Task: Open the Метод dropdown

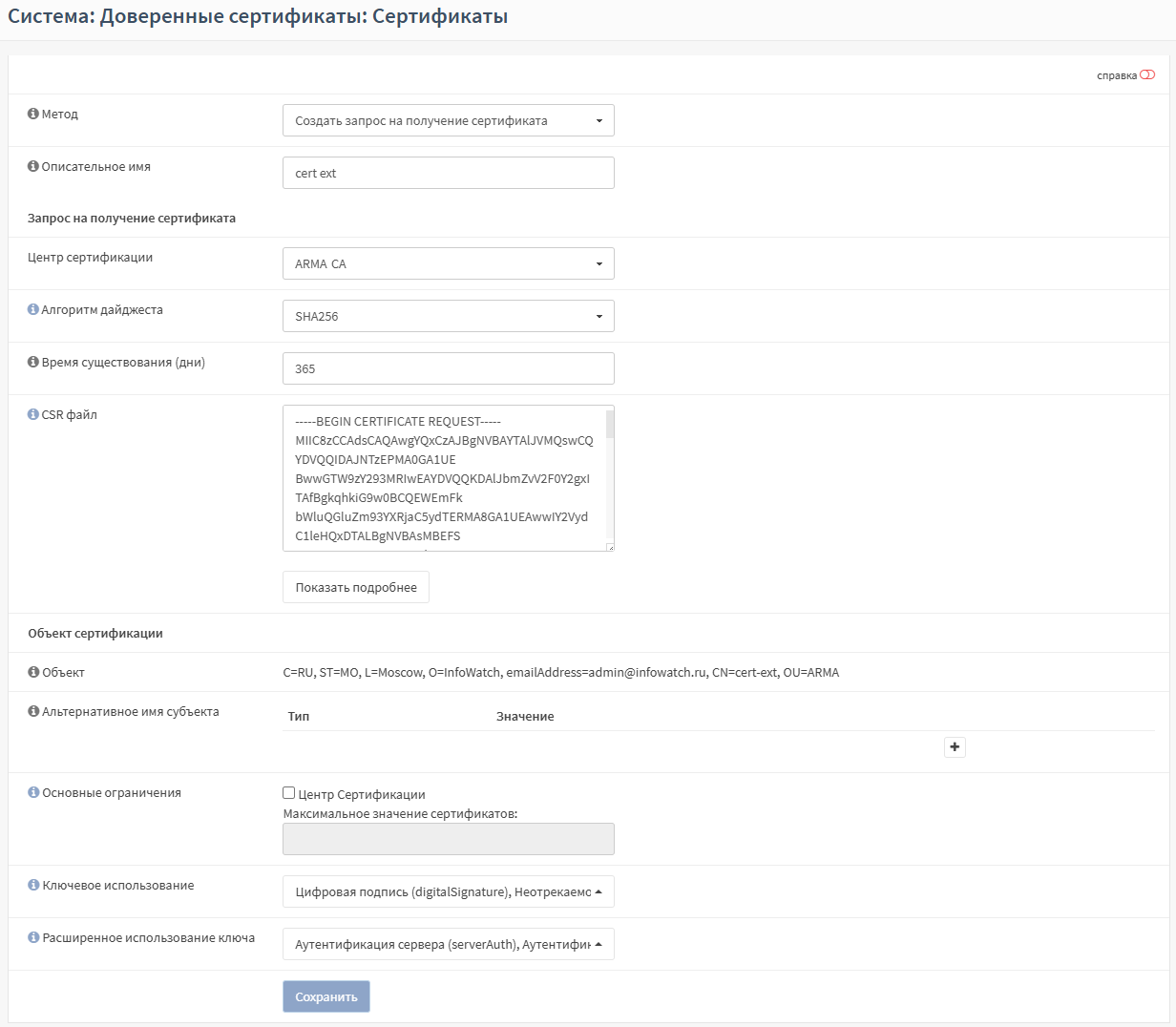Action: coord(448,121)
